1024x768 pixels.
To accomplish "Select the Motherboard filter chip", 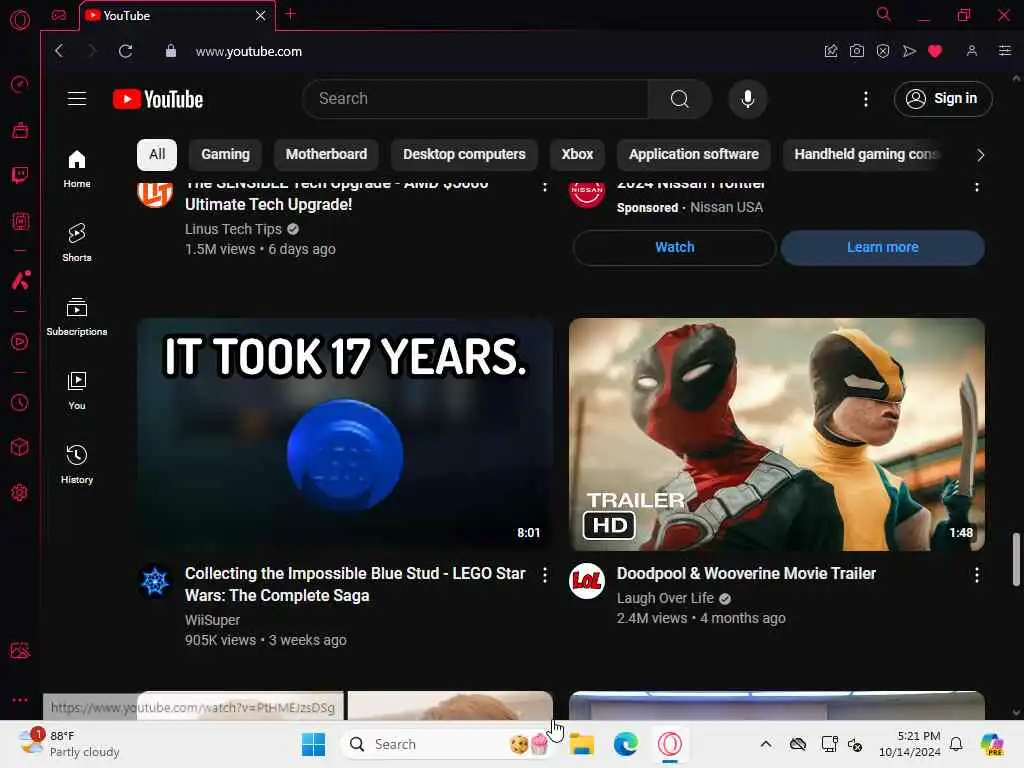I will tap(327, 155).
